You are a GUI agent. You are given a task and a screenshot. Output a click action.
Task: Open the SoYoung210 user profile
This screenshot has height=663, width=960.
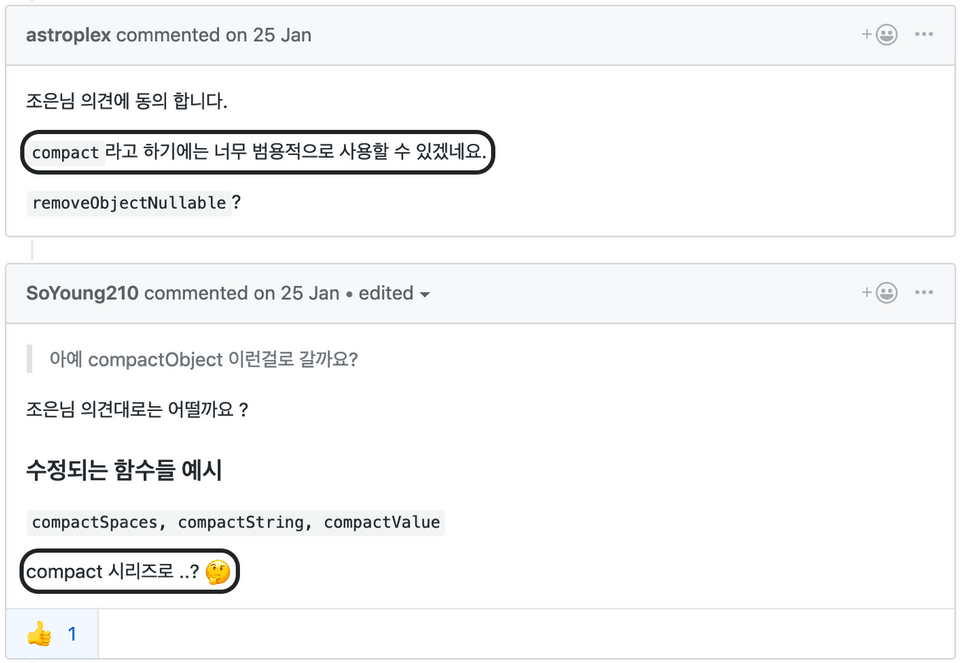tap(82, 293)
